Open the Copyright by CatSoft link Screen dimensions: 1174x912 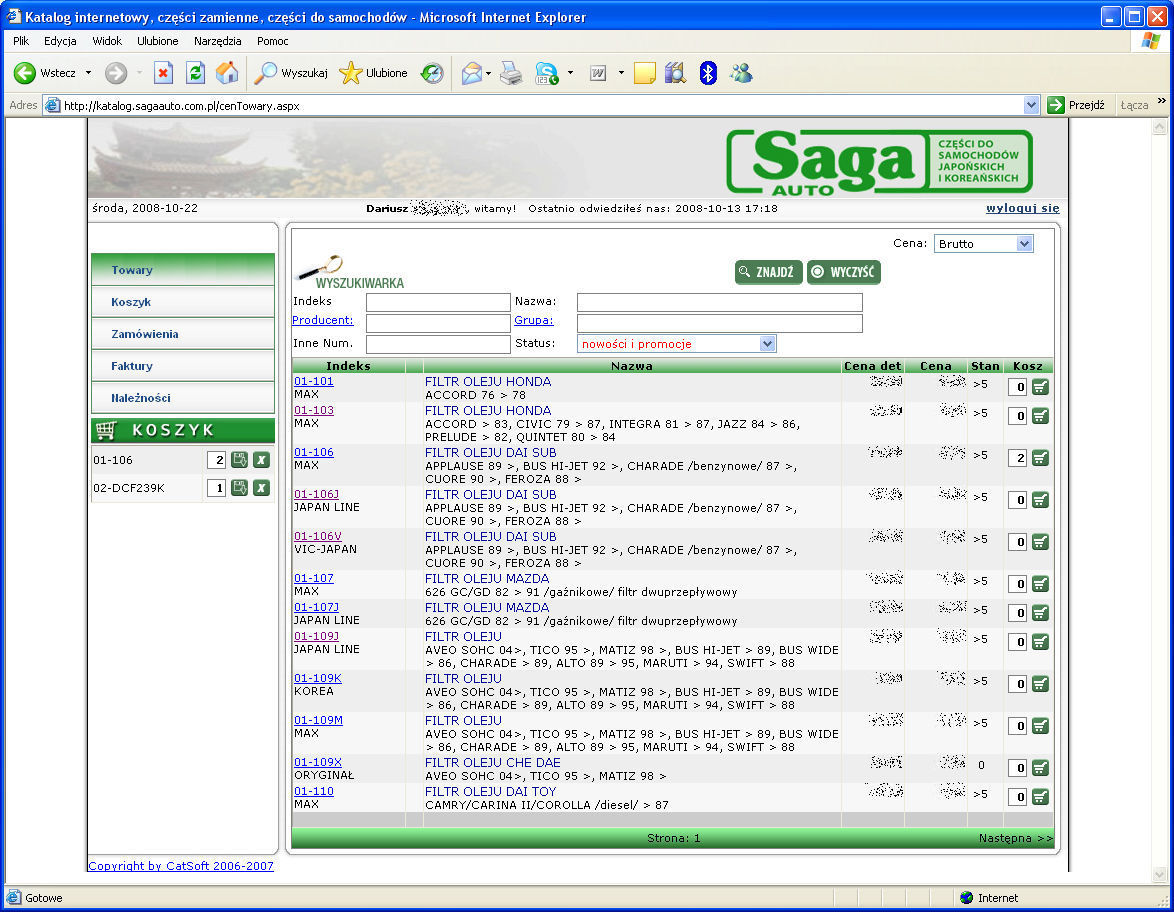[x=180, y=866]
